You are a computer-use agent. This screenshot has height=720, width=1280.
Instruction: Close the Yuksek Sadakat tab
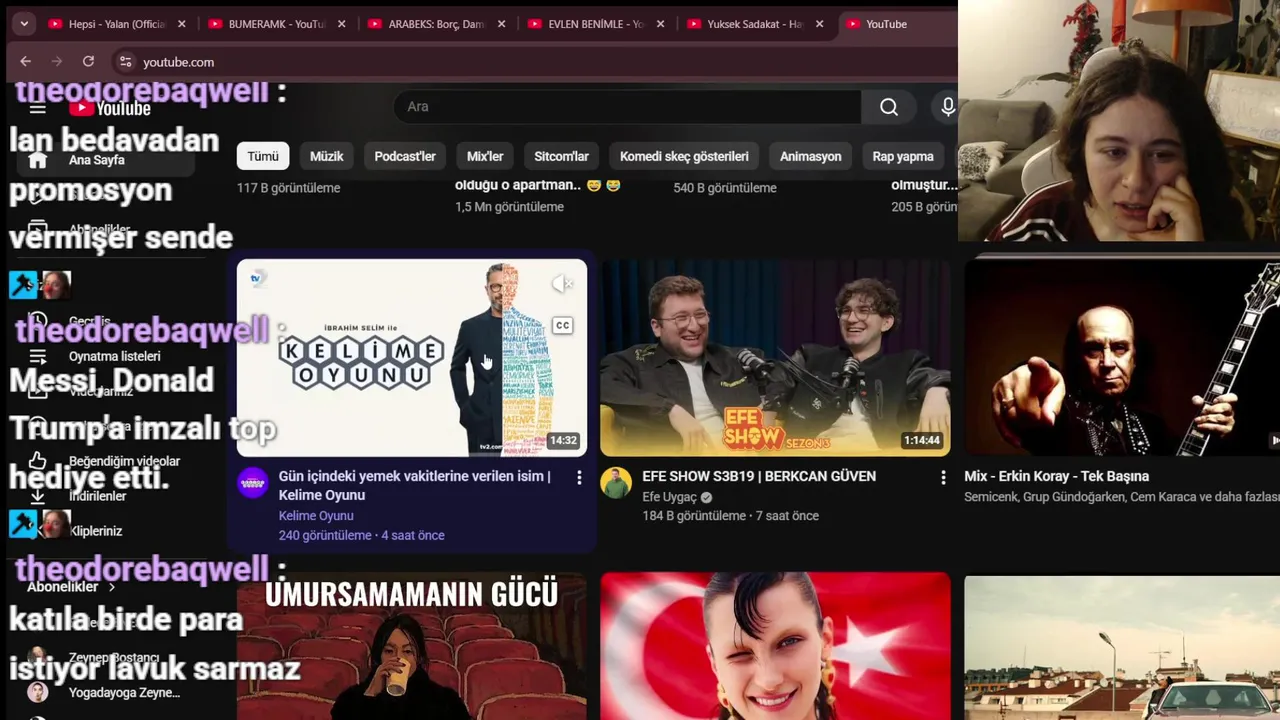pos(820,24)
